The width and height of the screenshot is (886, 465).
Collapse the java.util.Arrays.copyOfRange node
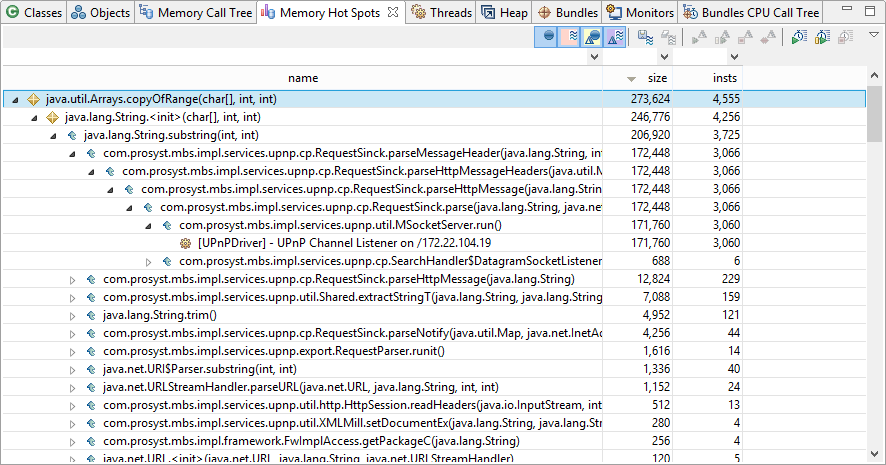point(14,99)
